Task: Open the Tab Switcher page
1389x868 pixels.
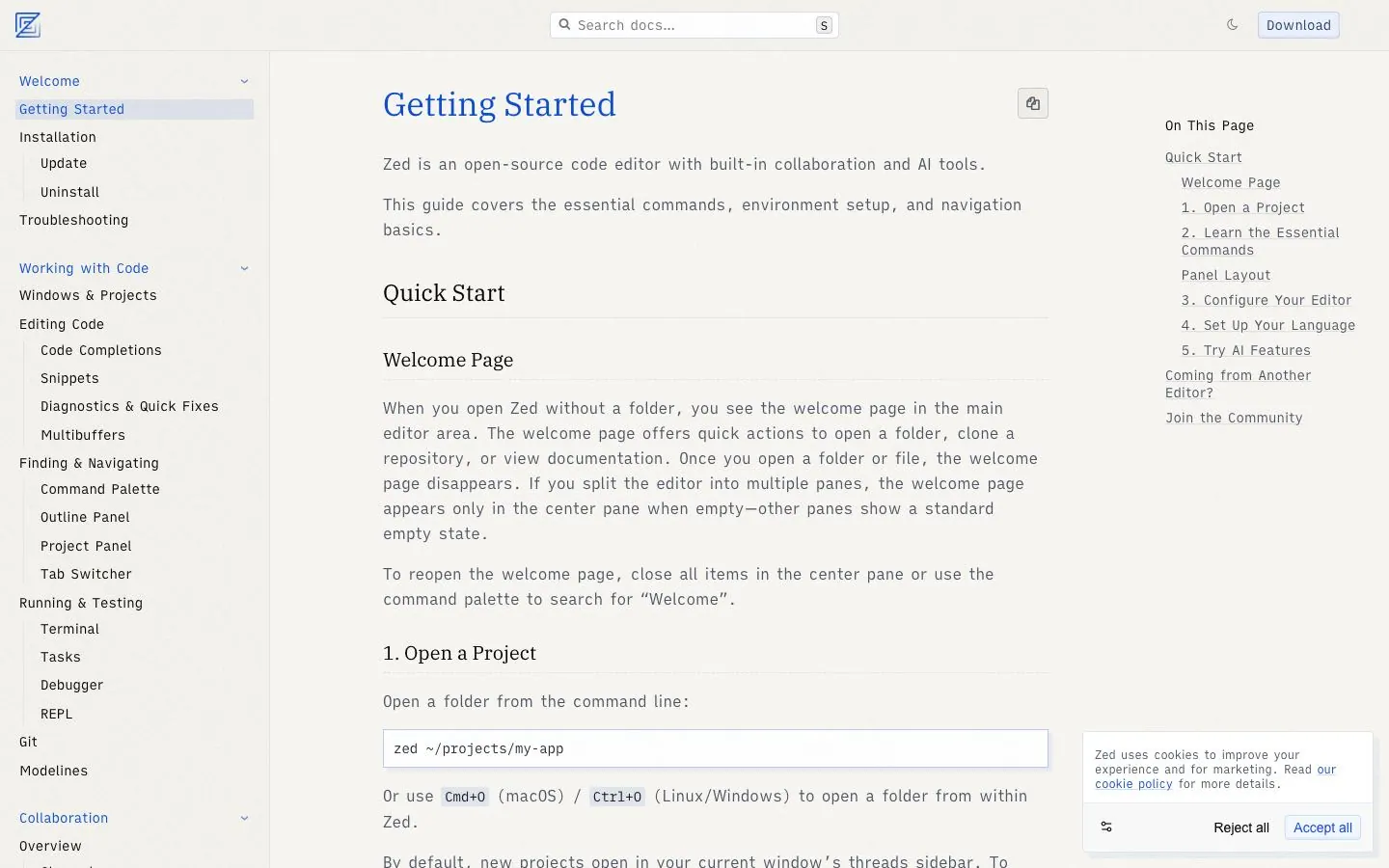Action: (86, 574)
